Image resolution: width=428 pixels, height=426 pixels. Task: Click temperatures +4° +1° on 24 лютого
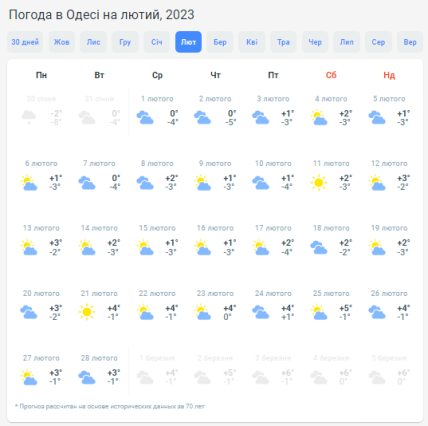[287, 312]
